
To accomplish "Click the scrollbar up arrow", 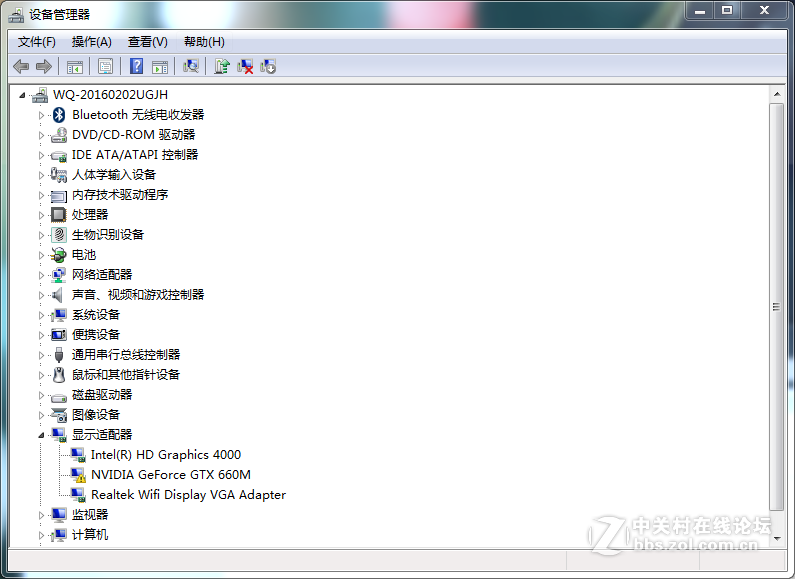I will click(776, 94).
